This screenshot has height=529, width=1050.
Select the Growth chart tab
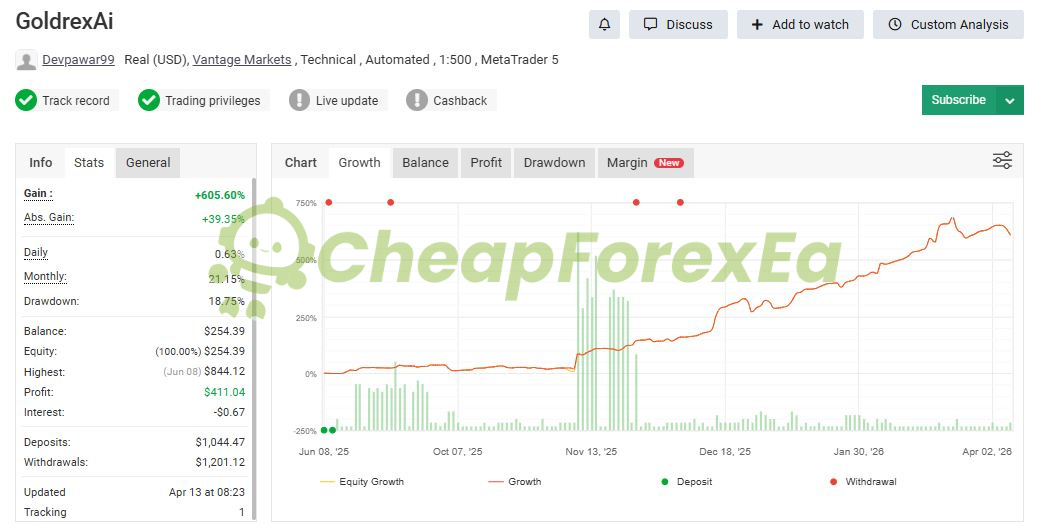pos(360,163)
